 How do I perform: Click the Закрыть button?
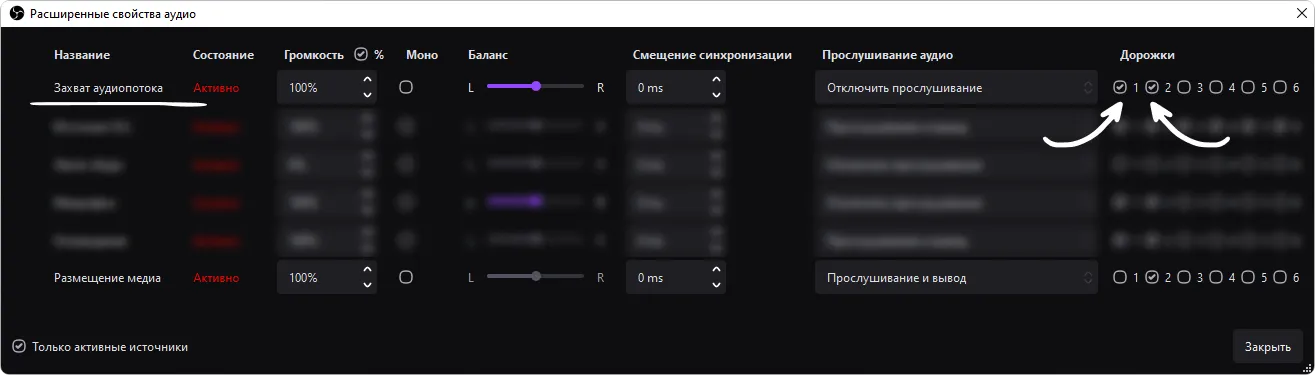(1267, 346)
